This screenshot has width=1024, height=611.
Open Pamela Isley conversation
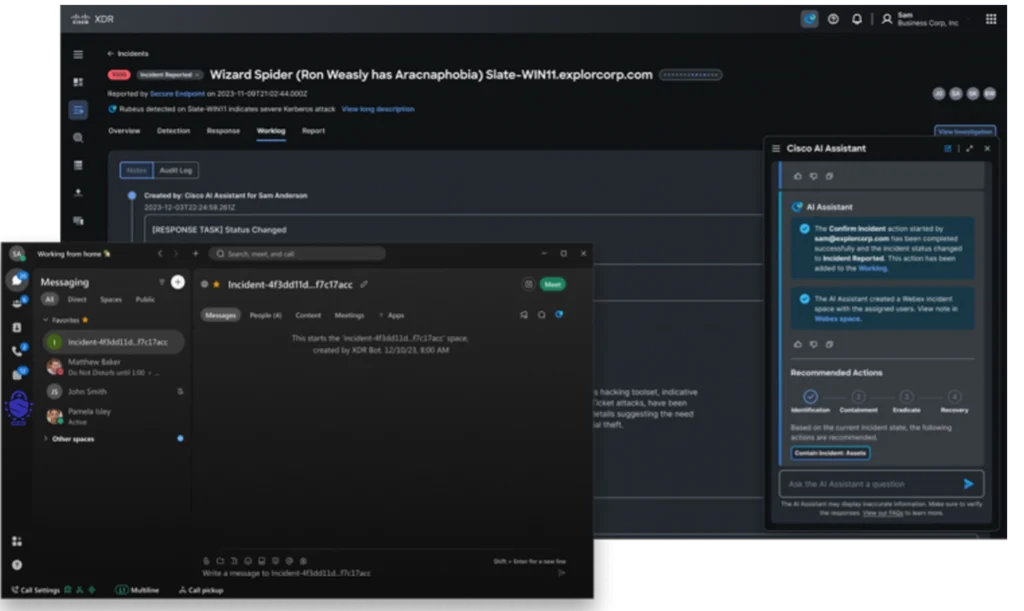click(114, 416)
